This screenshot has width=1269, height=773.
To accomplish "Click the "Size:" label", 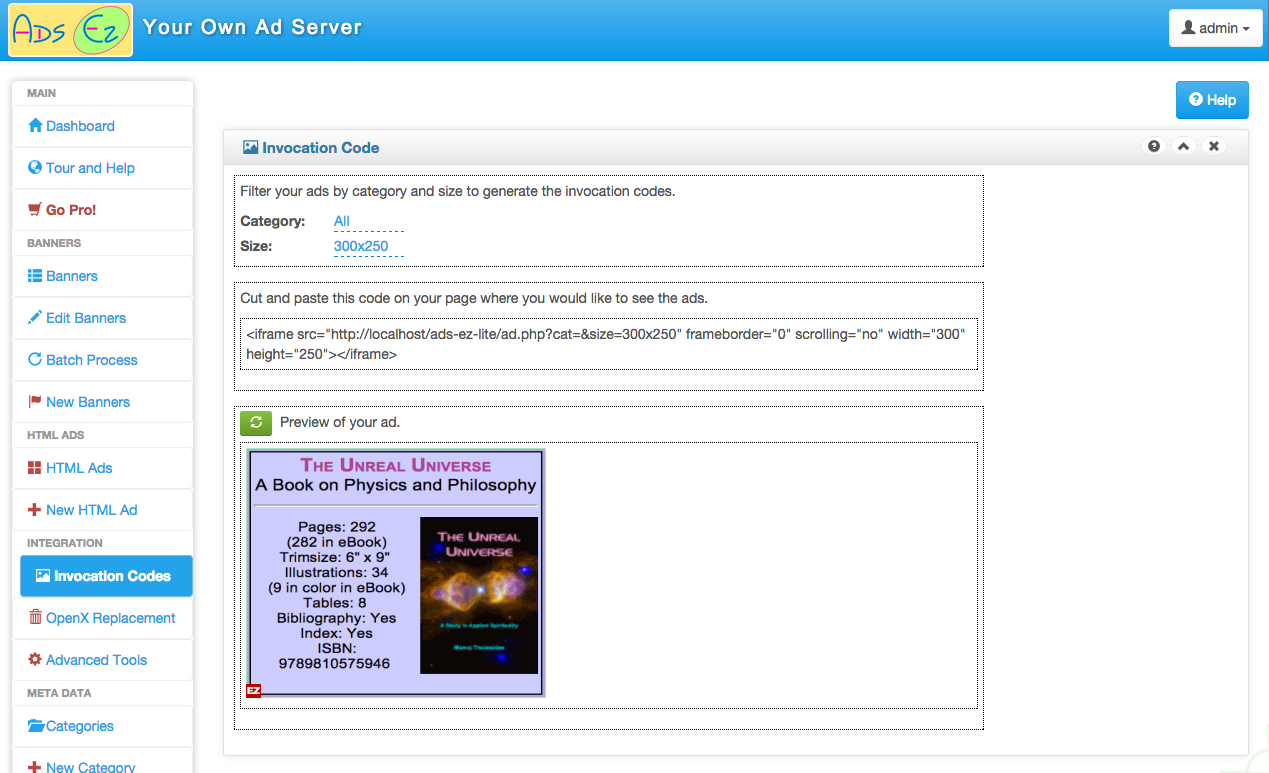I will pyautogui.click(x=256, y=246).
